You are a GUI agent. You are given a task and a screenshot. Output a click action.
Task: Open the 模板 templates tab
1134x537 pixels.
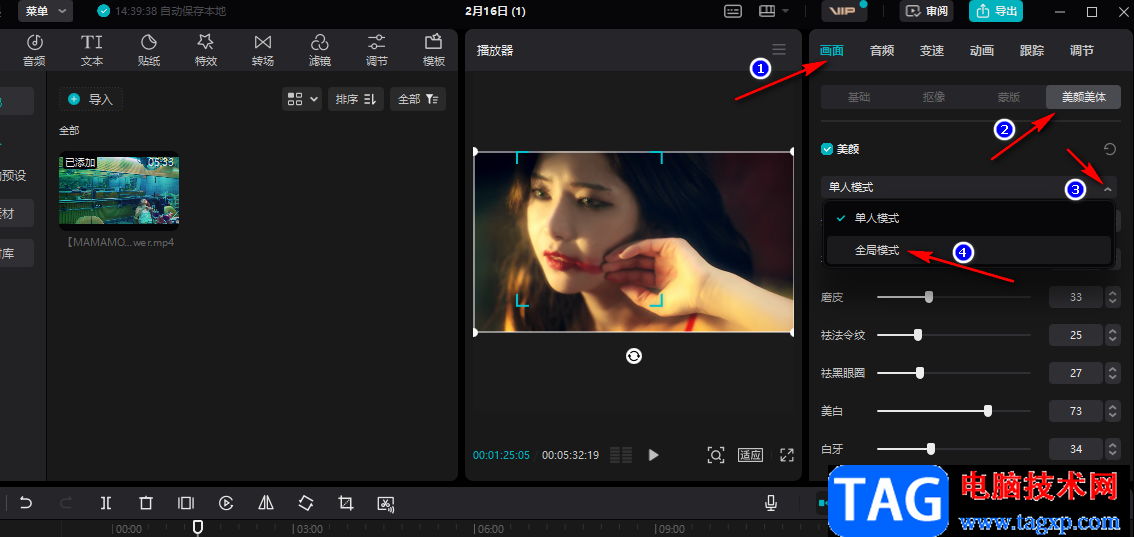(434, 50)
